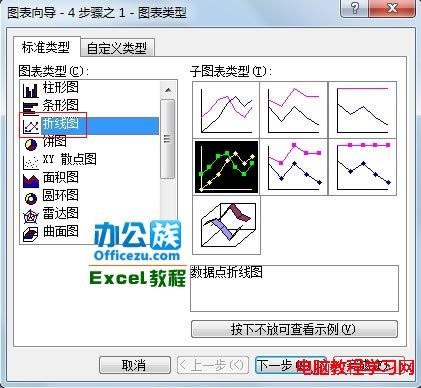
Task: Click 按下不放可查看示例 preview button
Action: click(294, 329)
